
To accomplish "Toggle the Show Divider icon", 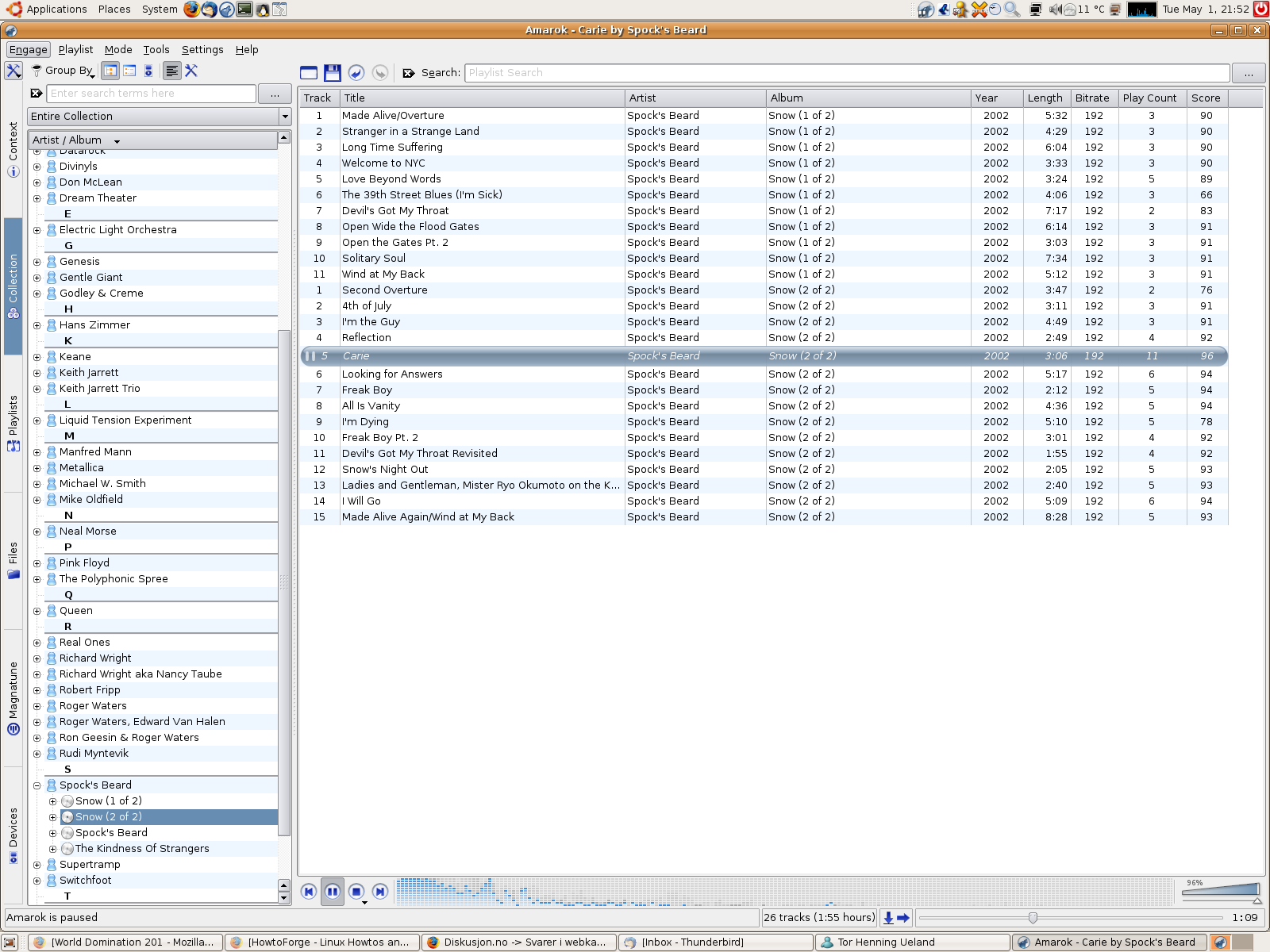I will pyautogui.click(x=171, y=71).
